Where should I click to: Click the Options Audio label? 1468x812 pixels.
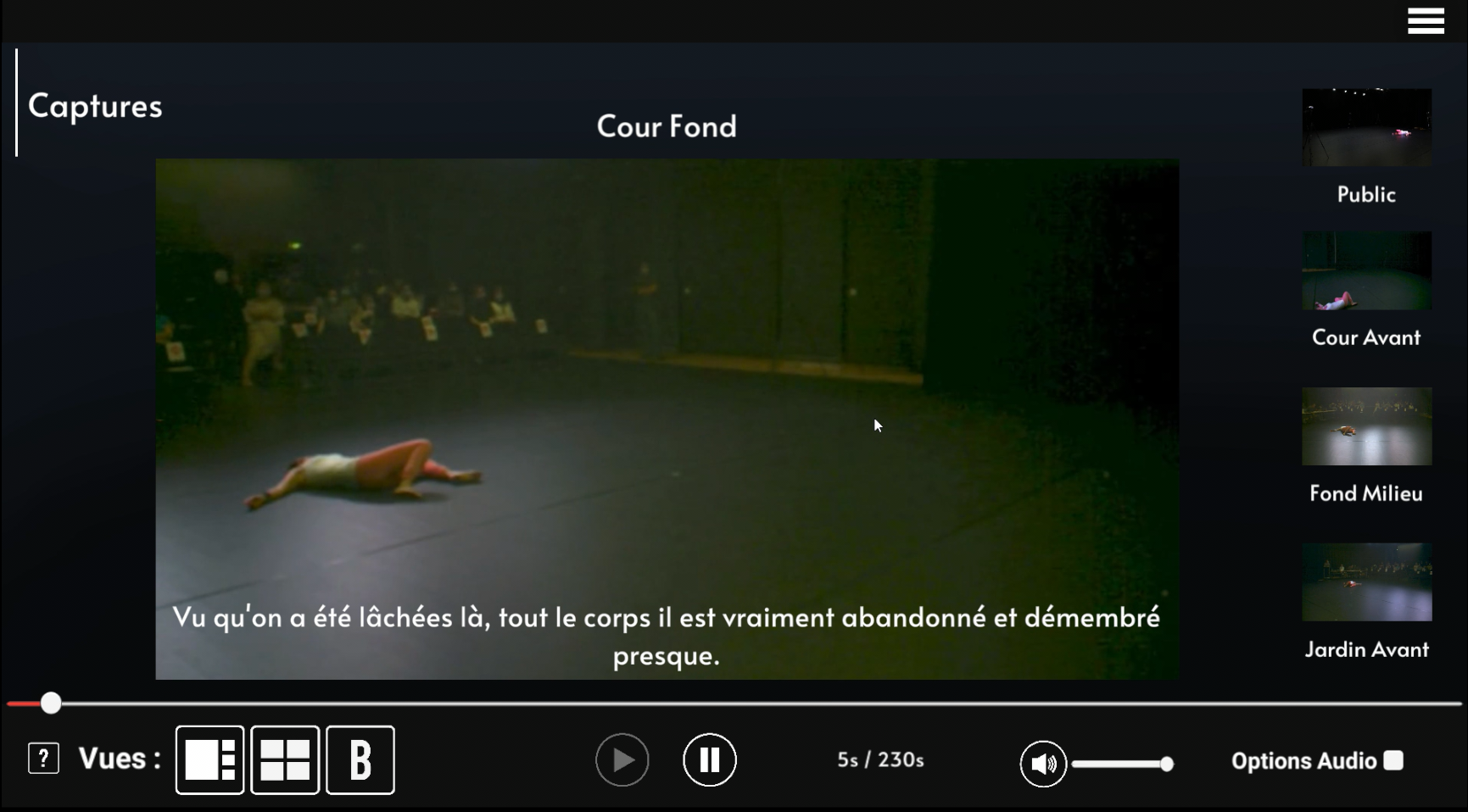coord(1303,761)
